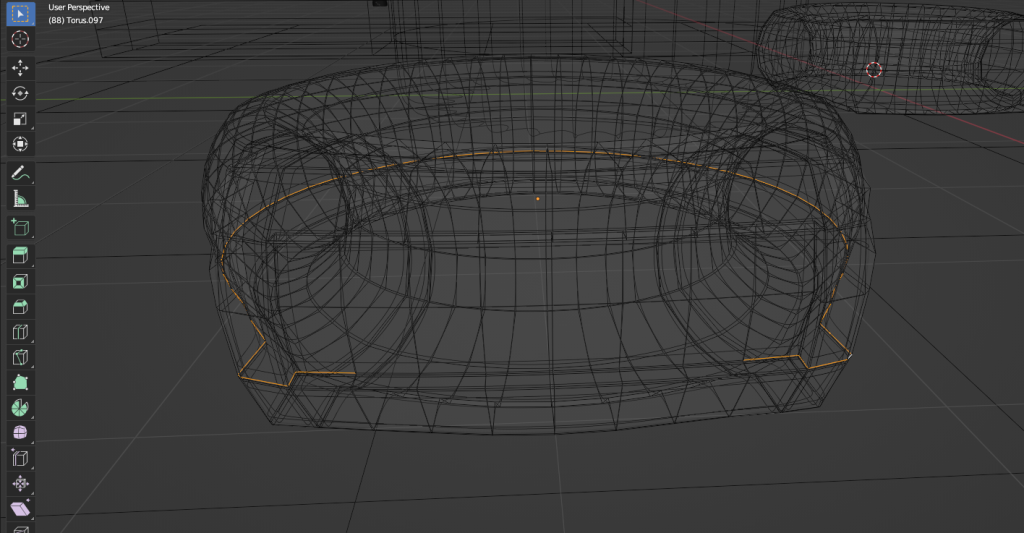Activate the Cursor tool in the toolbar

[20, 40]
